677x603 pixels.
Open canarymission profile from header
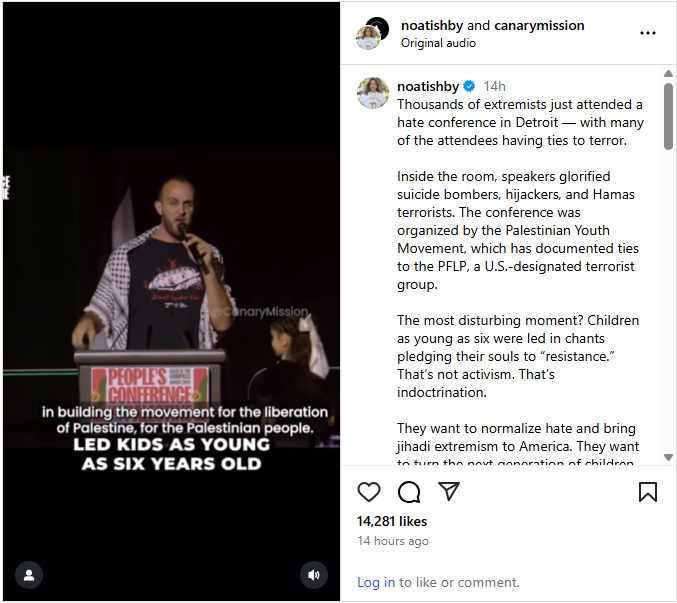tap(539, 25)
